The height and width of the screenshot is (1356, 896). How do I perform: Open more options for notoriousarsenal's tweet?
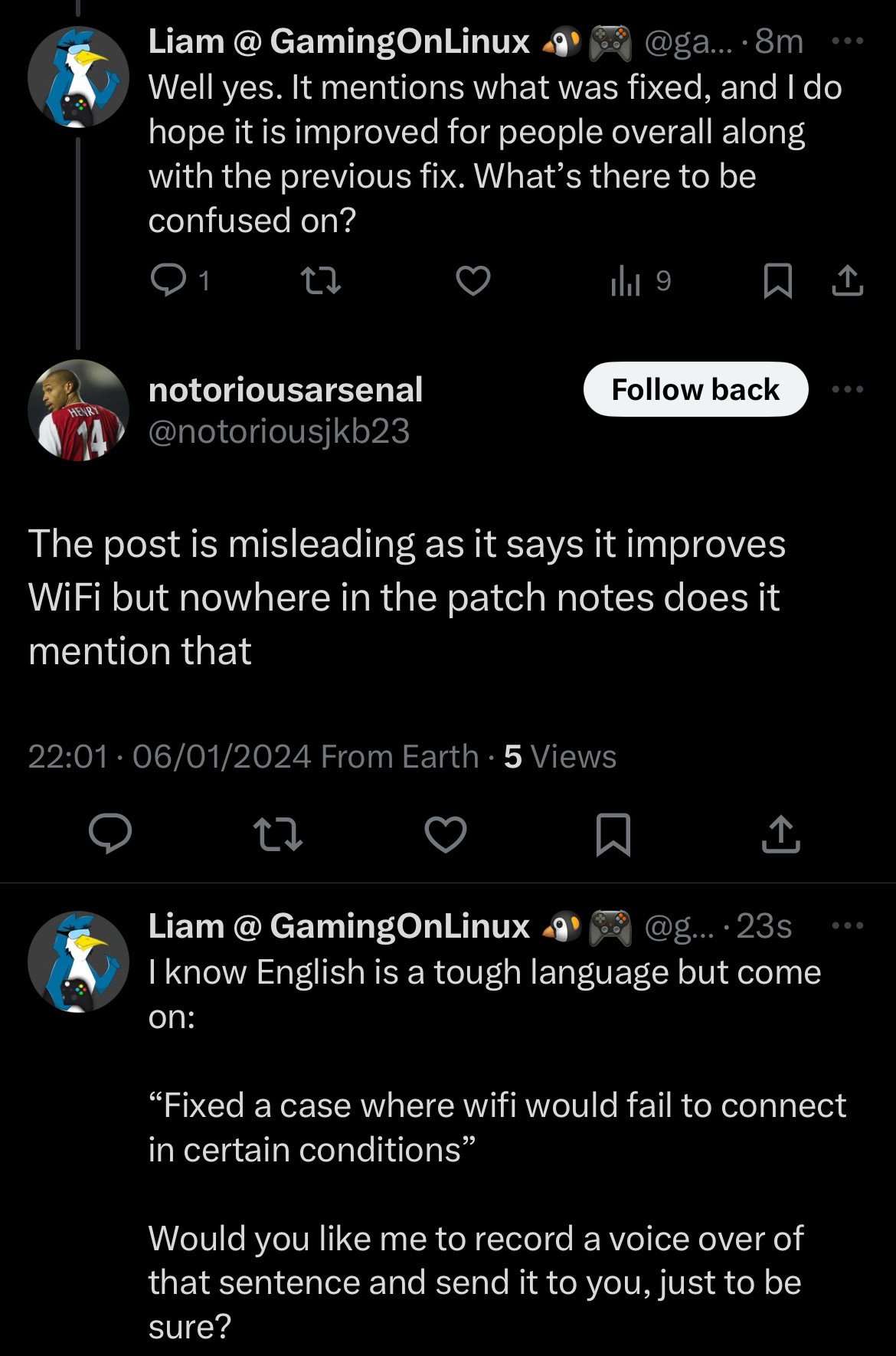pos(848,389)
